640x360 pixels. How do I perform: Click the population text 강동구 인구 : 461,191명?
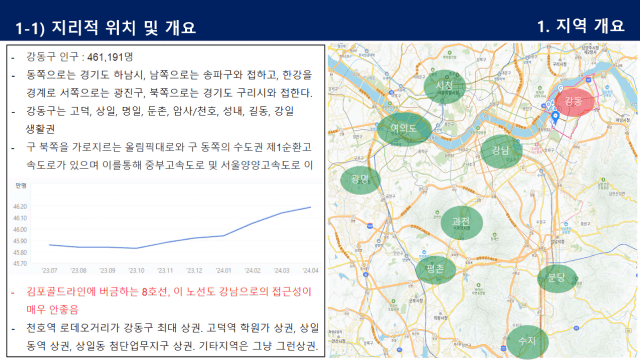click(80, 57)
